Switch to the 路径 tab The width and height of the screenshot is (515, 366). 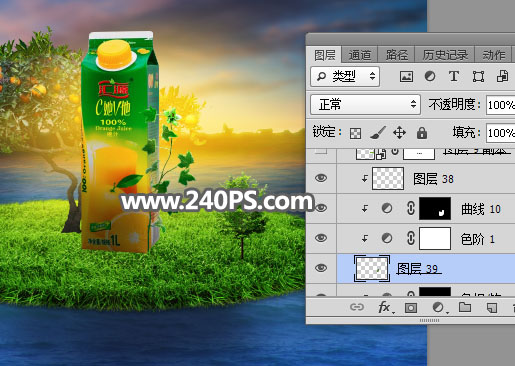(397, 55)
